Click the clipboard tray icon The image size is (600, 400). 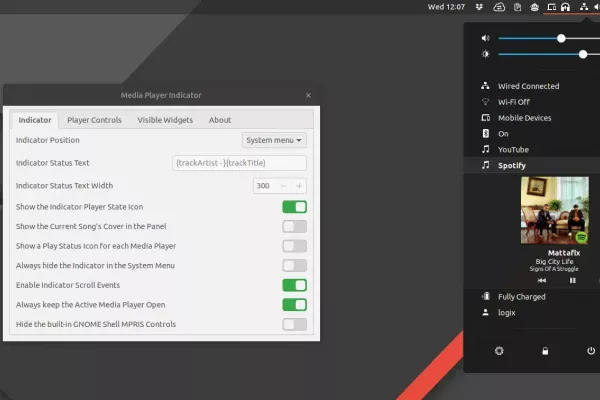(517, 7)
